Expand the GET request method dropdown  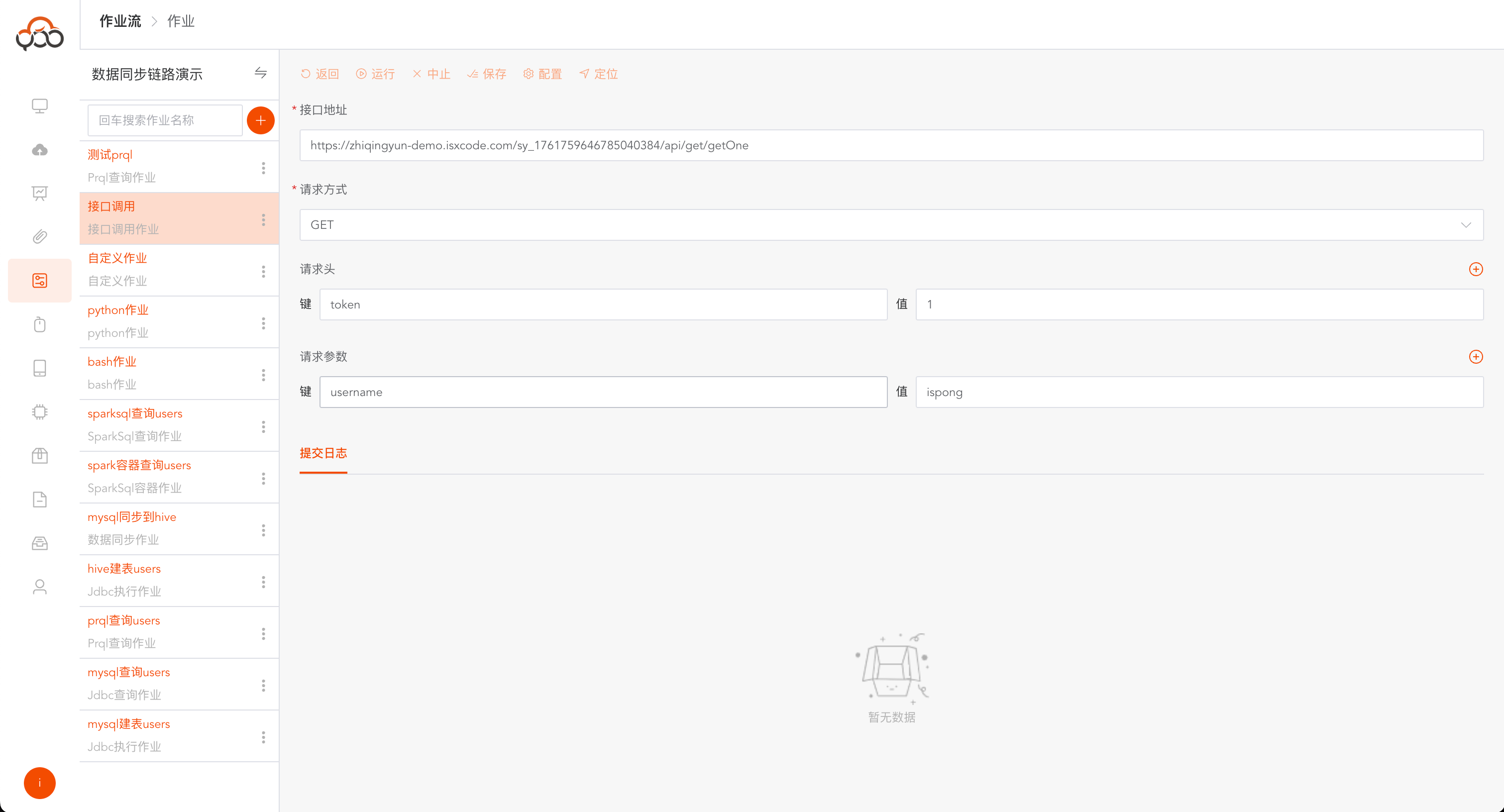[891, 225]
